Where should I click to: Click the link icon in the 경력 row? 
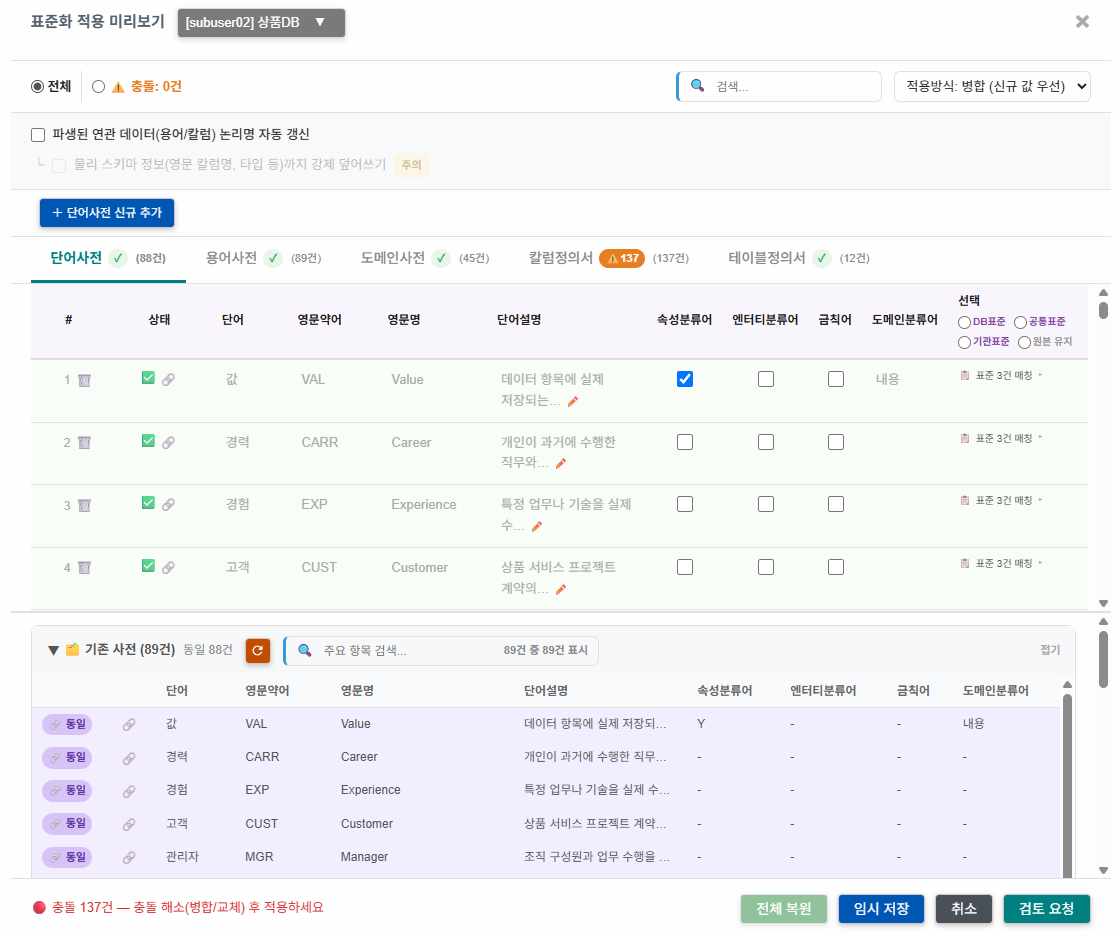coord(169,442)
